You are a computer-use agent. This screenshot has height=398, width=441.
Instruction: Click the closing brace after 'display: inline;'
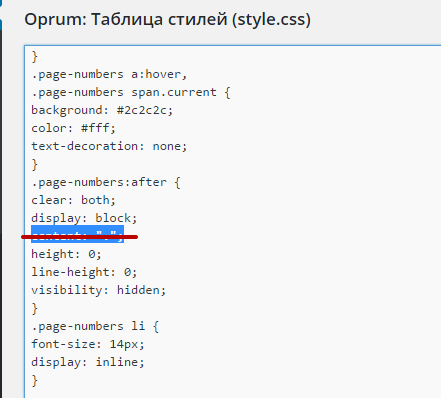click(x=35, y=380)
